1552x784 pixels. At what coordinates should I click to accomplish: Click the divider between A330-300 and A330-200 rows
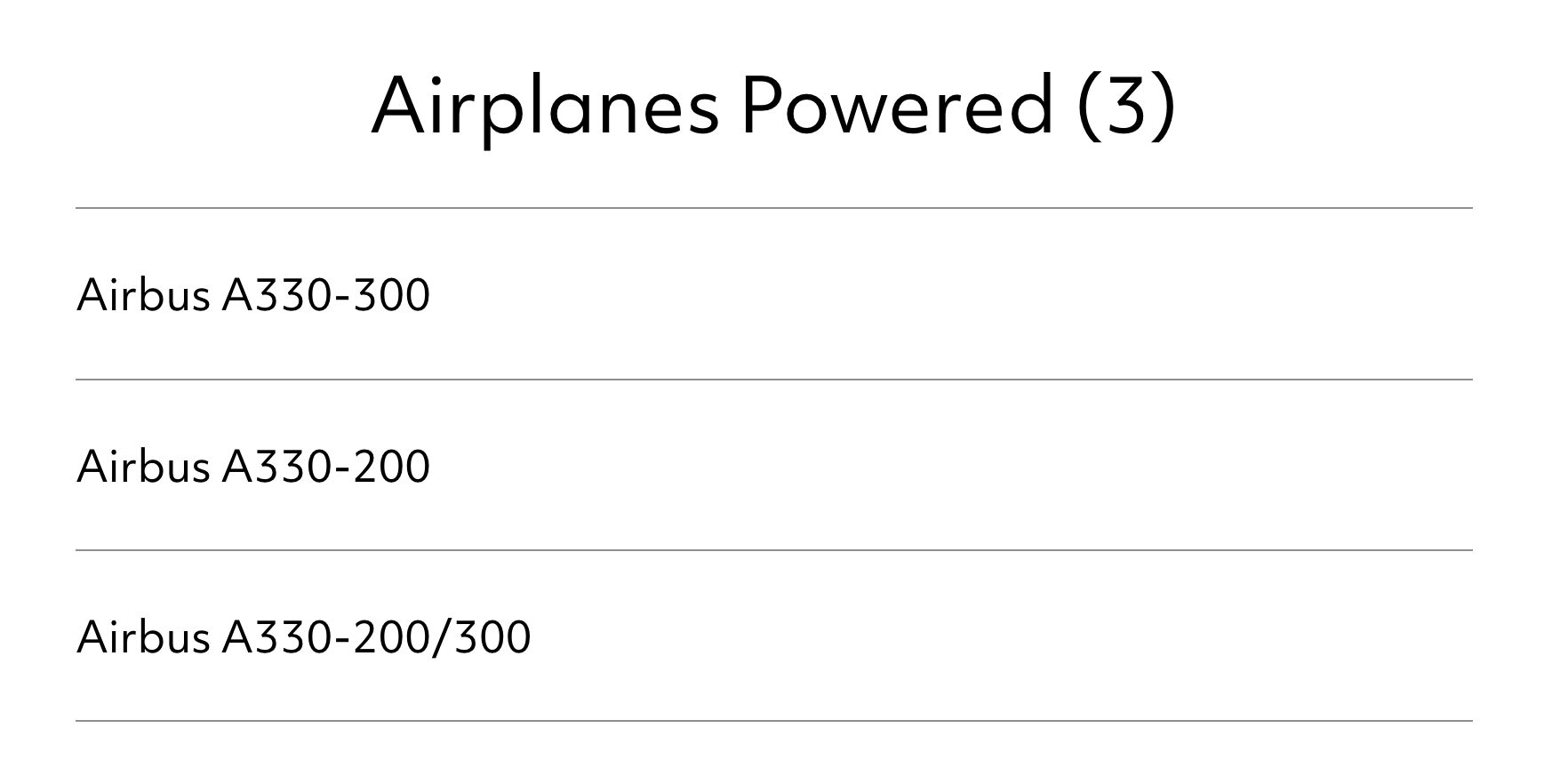(773, 380)
